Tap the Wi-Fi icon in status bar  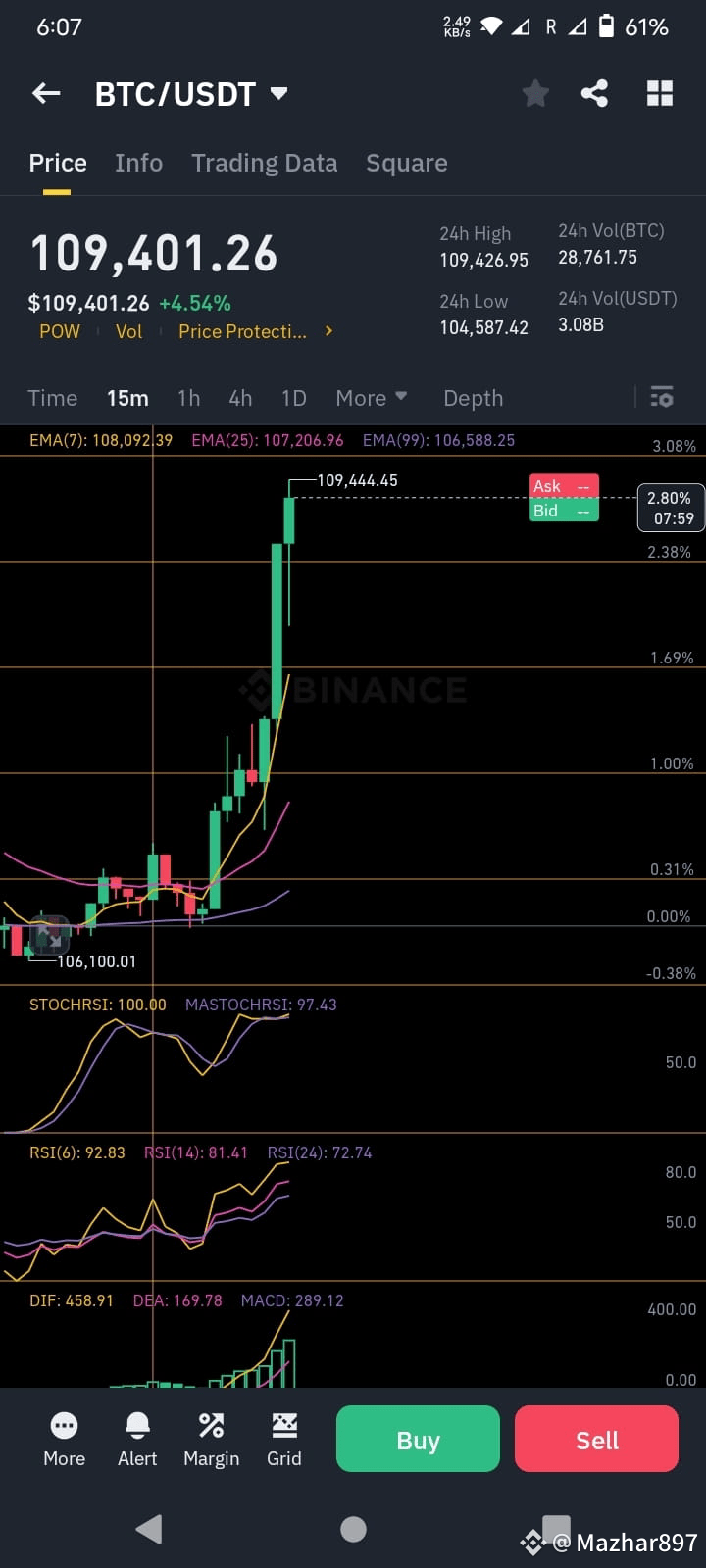tap(491, 26)
